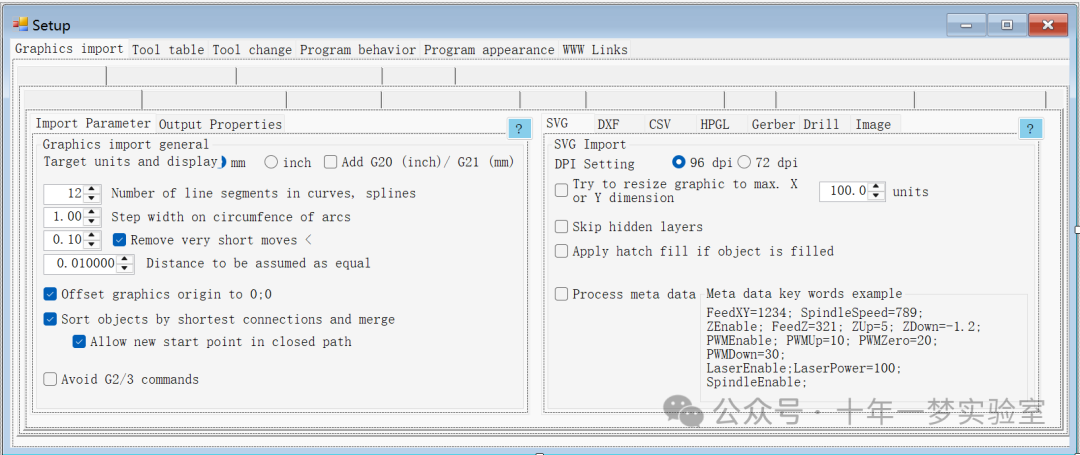Select the Image format tab
Image resolution: width=1080 pixels, height=455 pixels.
(x=873, y=124)
